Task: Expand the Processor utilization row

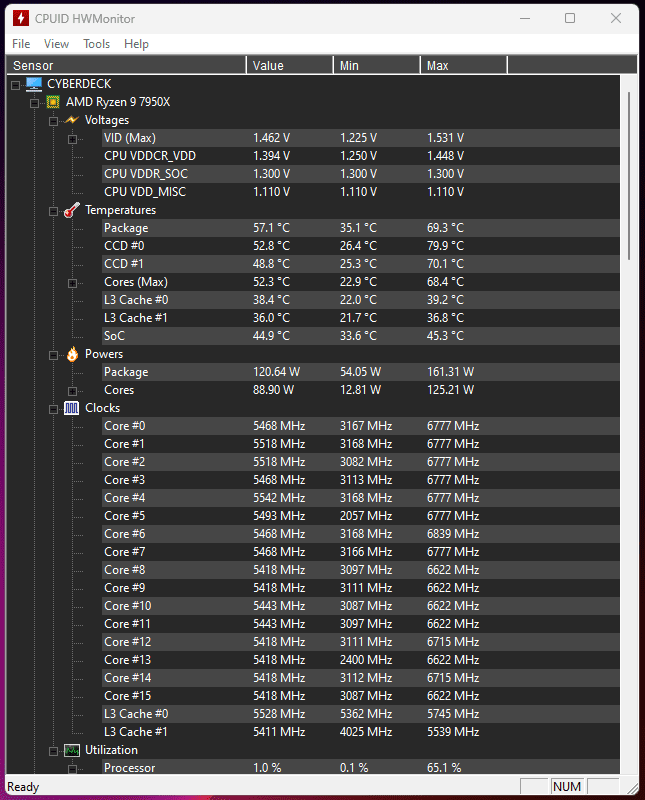Action: (x=72, y=769)
